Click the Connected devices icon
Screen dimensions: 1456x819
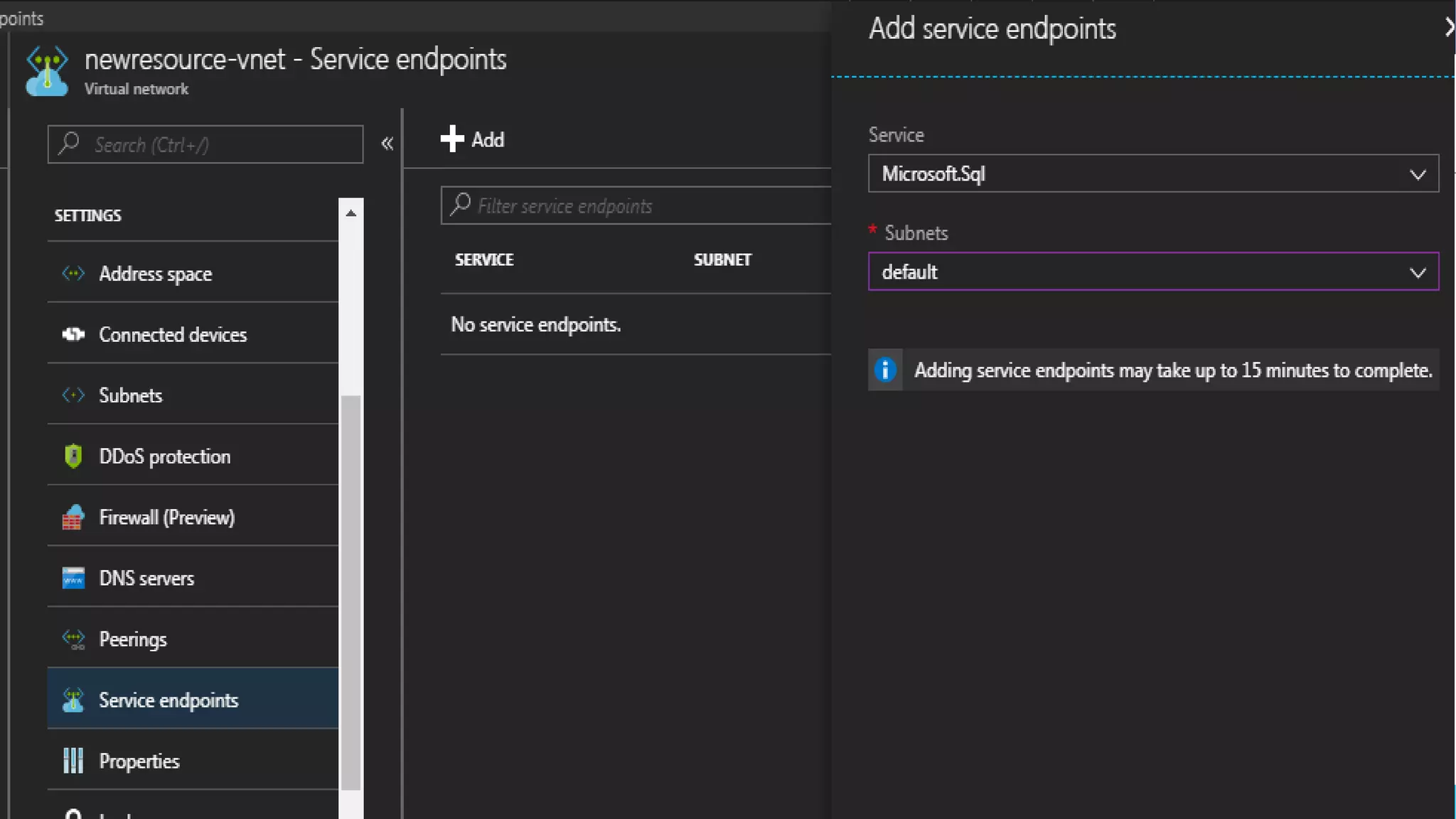(73, 334)
